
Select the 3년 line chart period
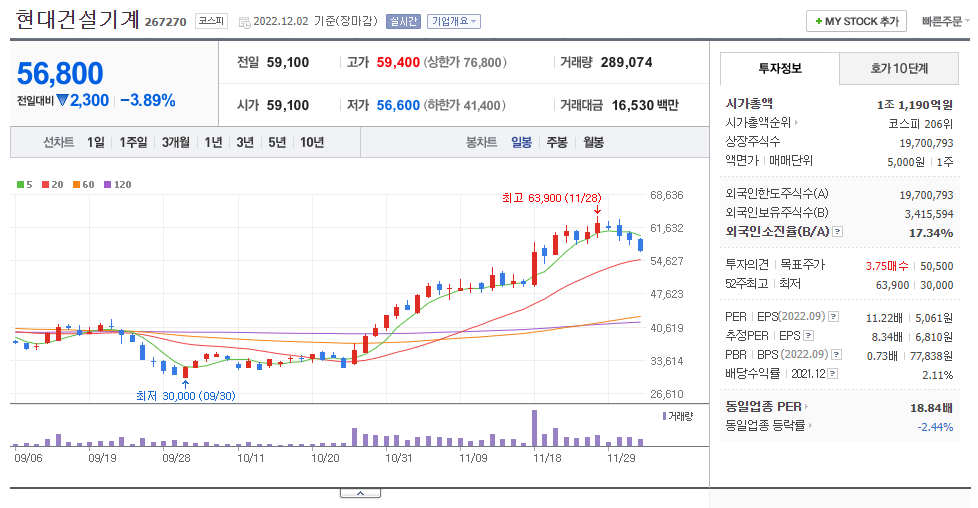pos(245,142)
